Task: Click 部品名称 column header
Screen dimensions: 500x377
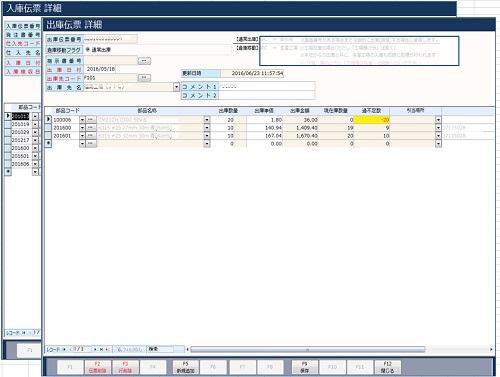Action: pyautogui.click(x=147, y=111)
